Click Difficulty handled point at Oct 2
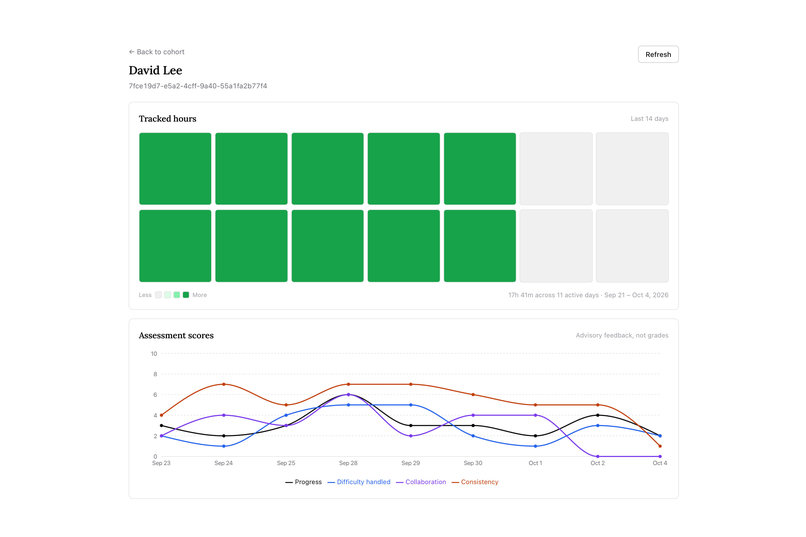This screenshot has width=806, height=537. coord(597,425)
